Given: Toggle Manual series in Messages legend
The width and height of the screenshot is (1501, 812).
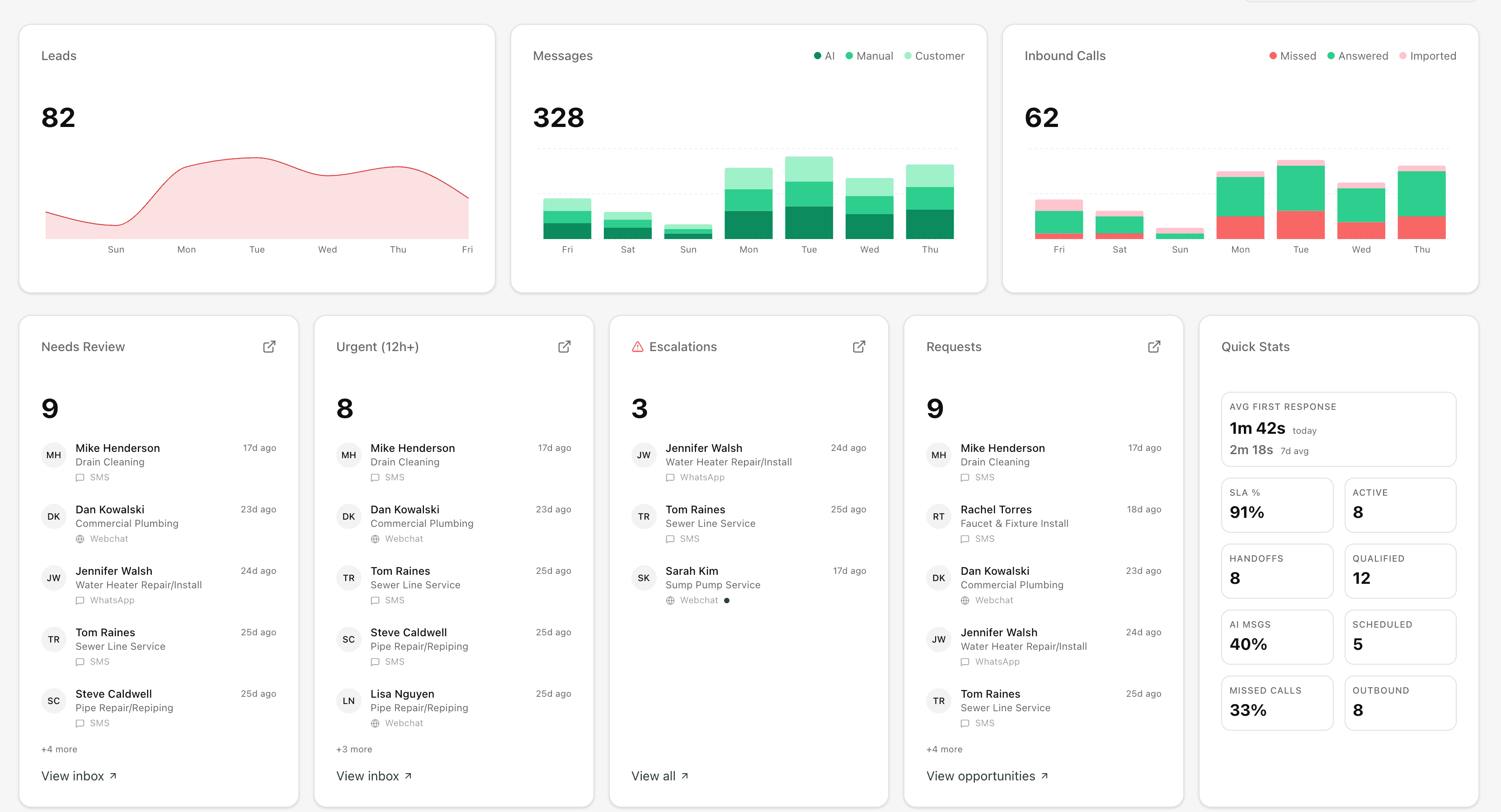Looking at the screenshot, I should pyautogui.click(x=869, y=56).
